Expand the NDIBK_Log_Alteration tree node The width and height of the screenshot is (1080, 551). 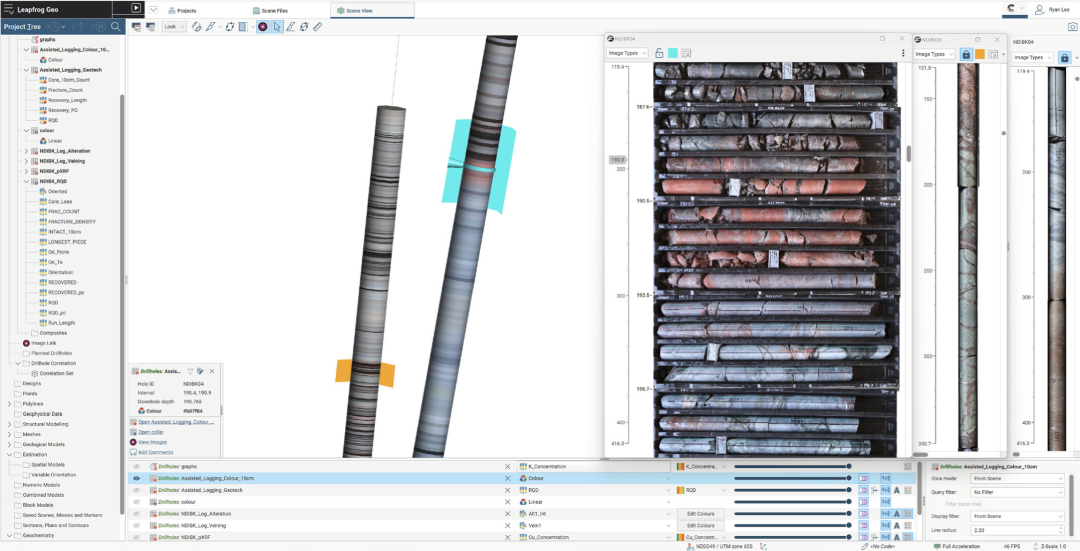tap(26, 151)
